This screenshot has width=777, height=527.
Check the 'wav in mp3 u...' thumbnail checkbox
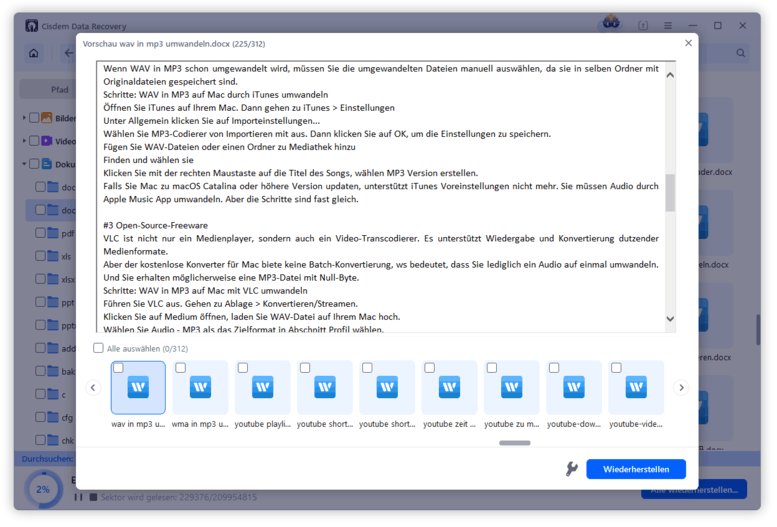click(118, 368)
